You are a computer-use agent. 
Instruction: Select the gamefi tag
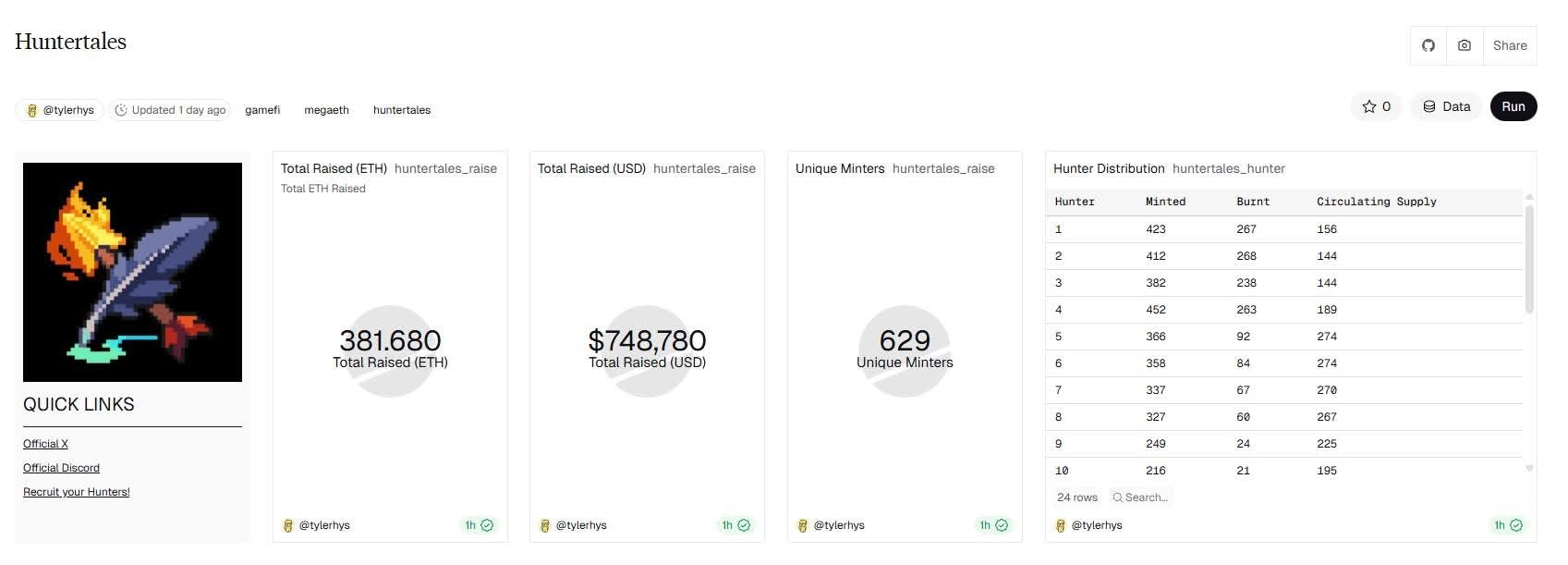pos(262,110)
